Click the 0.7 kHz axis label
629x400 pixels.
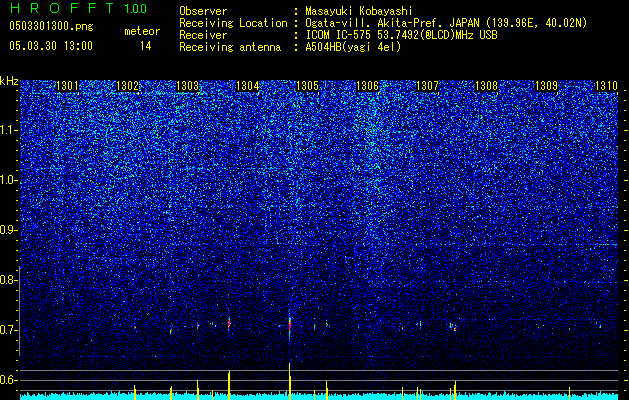(8, 330)
